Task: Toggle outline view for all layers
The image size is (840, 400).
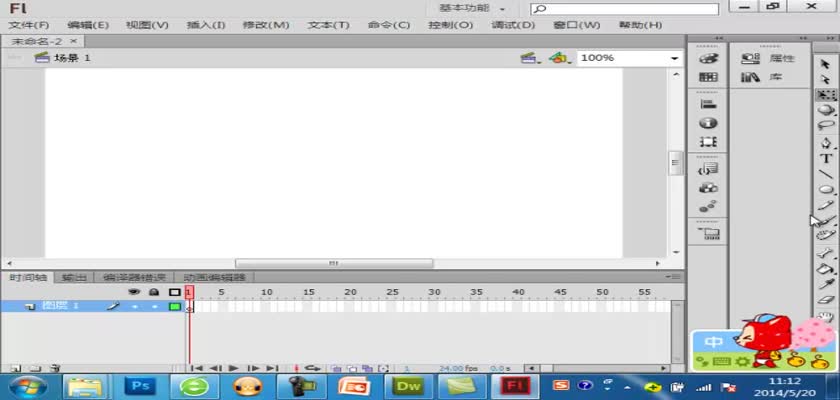Action: [x=174, y=292]
